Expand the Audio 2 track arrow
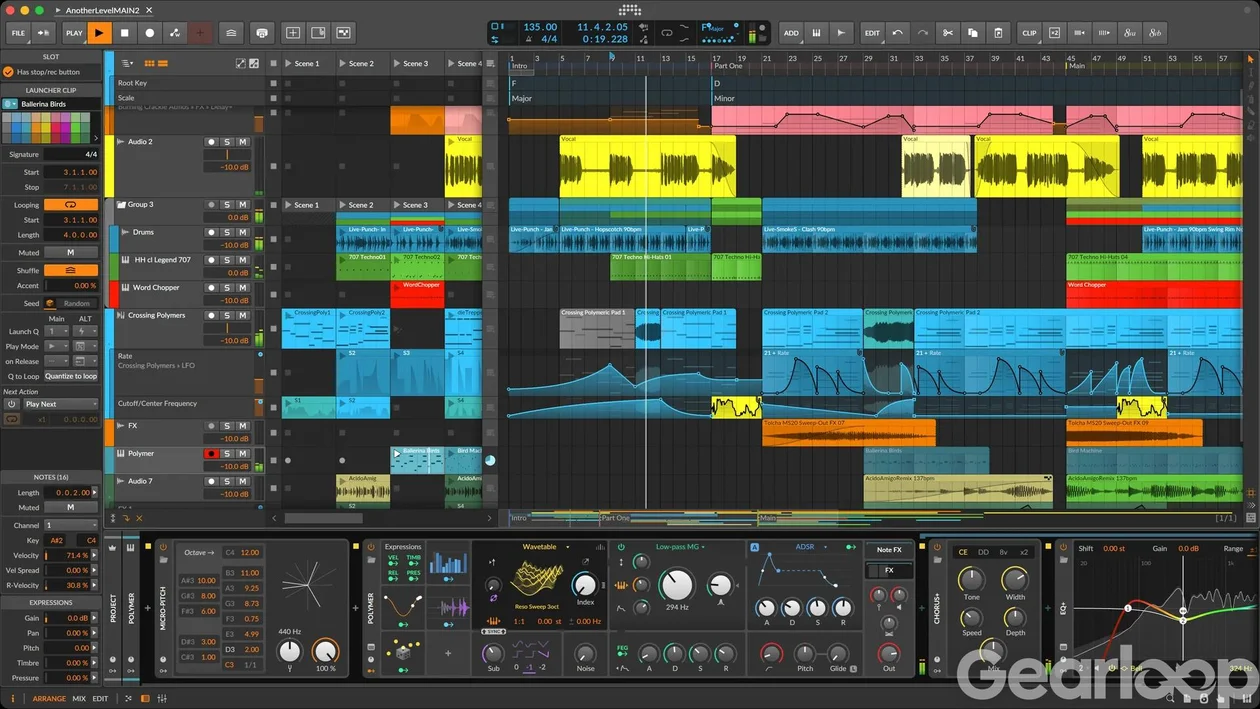The image size is (1260, 709). click(x=121, y=142)
